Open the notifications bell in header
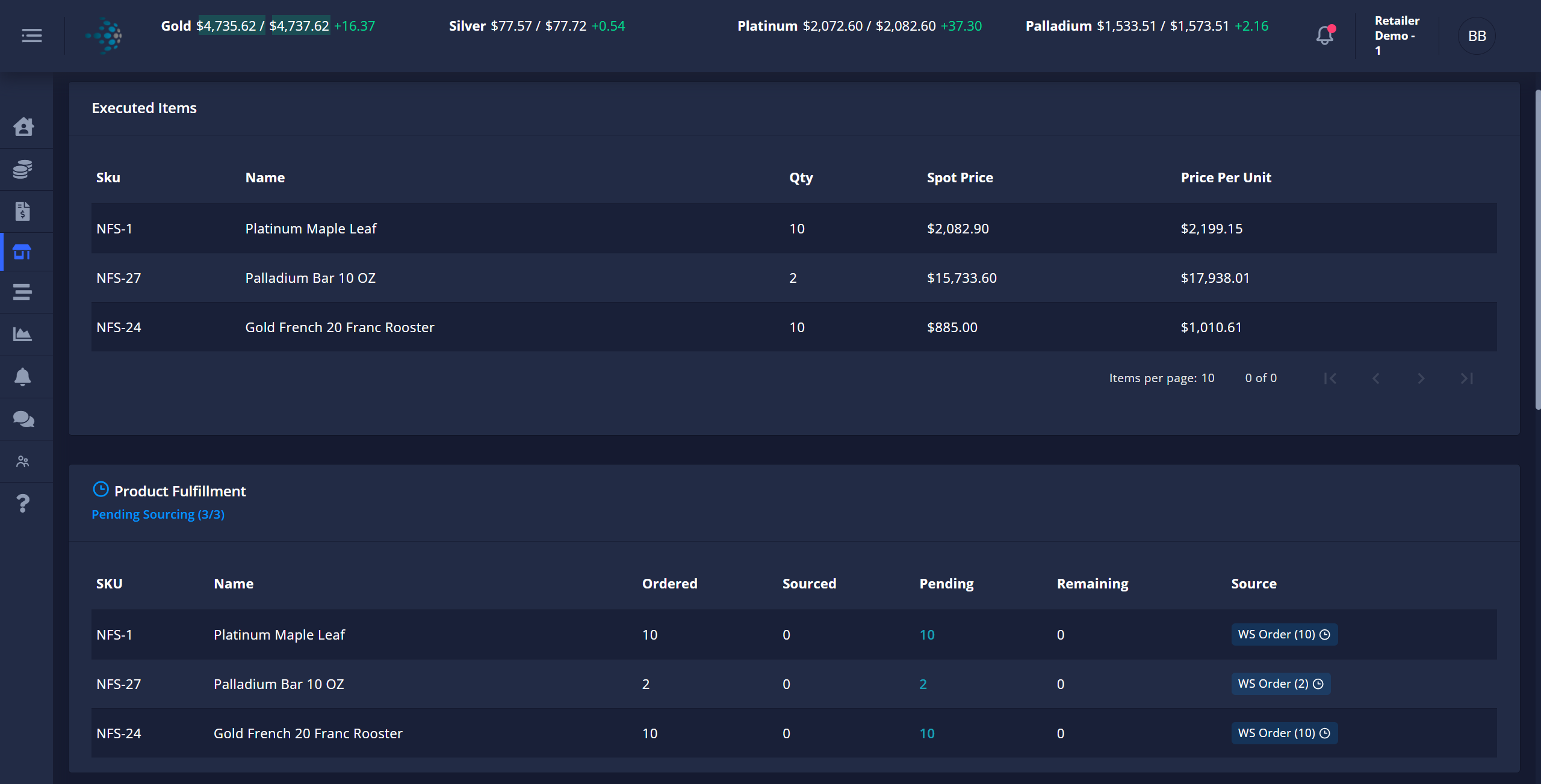 1325,35
